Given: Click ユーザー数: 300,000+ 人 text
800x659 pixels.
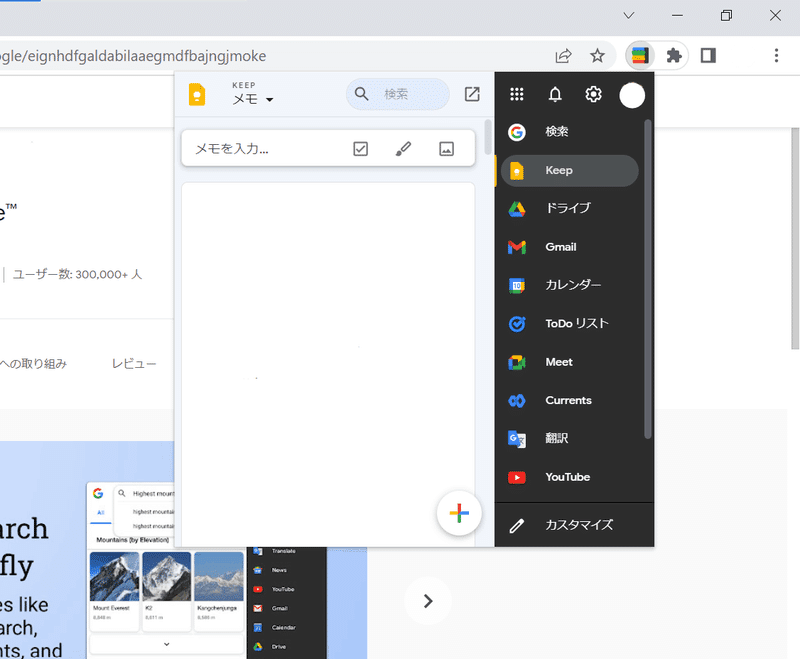Looking at the screenshot, I should (77, 274).
